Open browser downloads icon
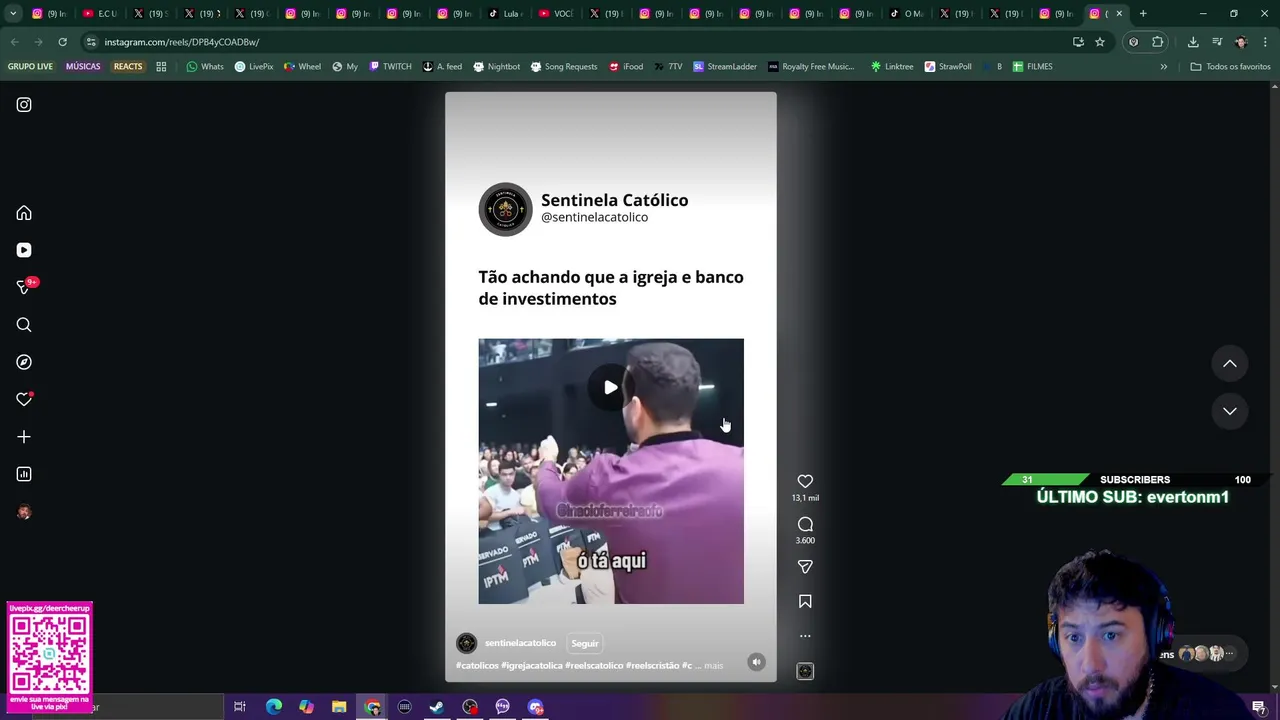 tap(1193, 42)
